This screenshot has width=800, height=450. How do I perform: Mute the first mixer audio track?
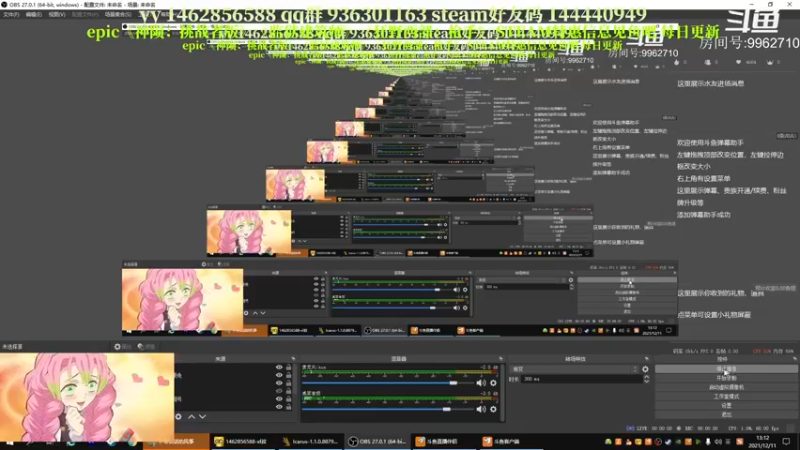coord(481,383)
